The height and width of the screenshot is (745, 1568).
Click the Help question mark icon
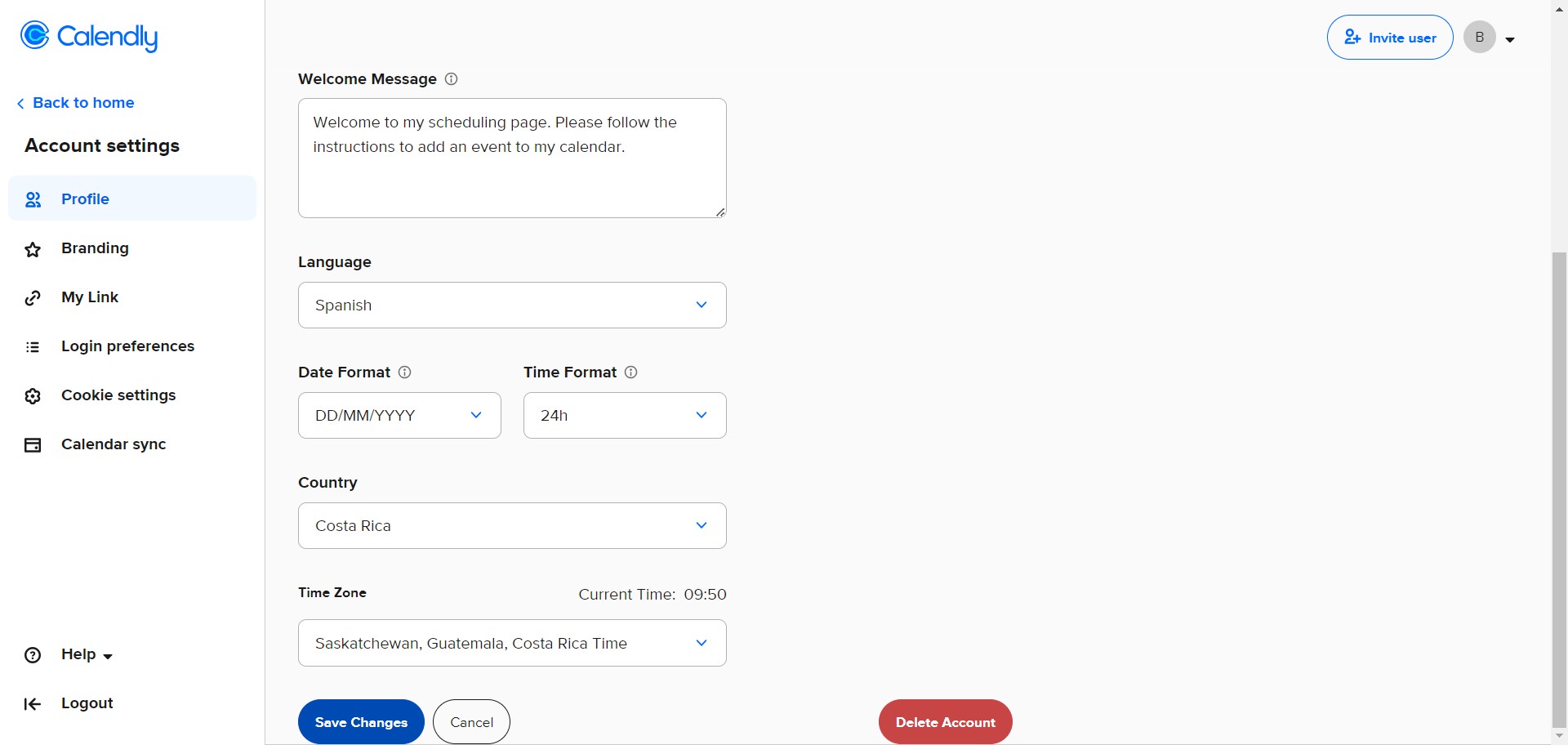tap(33, 654)
